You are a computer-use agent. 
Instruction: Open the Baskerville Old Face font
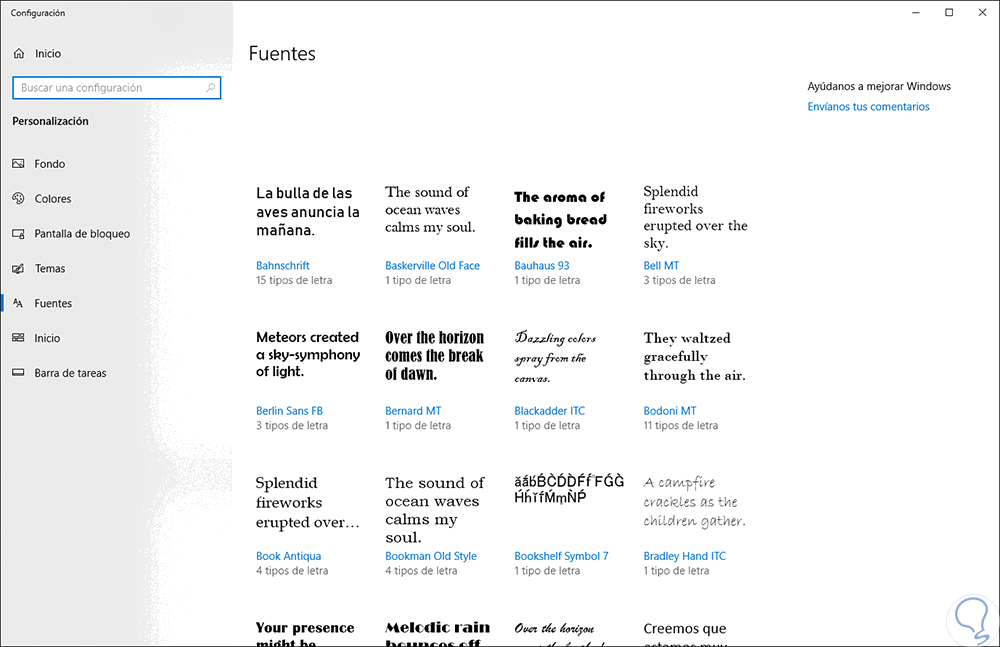(432, 266)
